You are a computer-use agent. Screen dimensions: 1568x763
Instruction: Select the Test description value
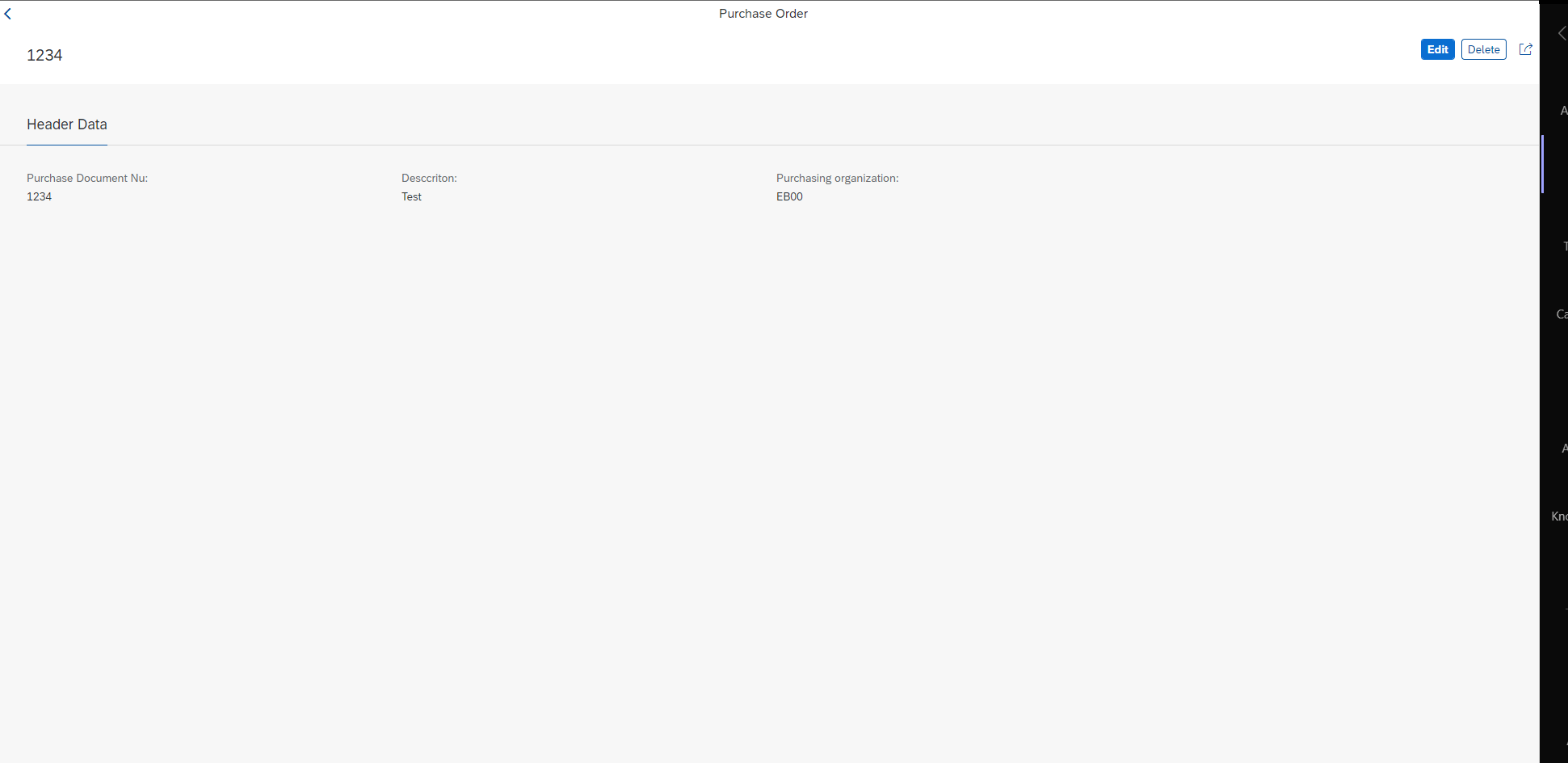(x=411, y=196)
